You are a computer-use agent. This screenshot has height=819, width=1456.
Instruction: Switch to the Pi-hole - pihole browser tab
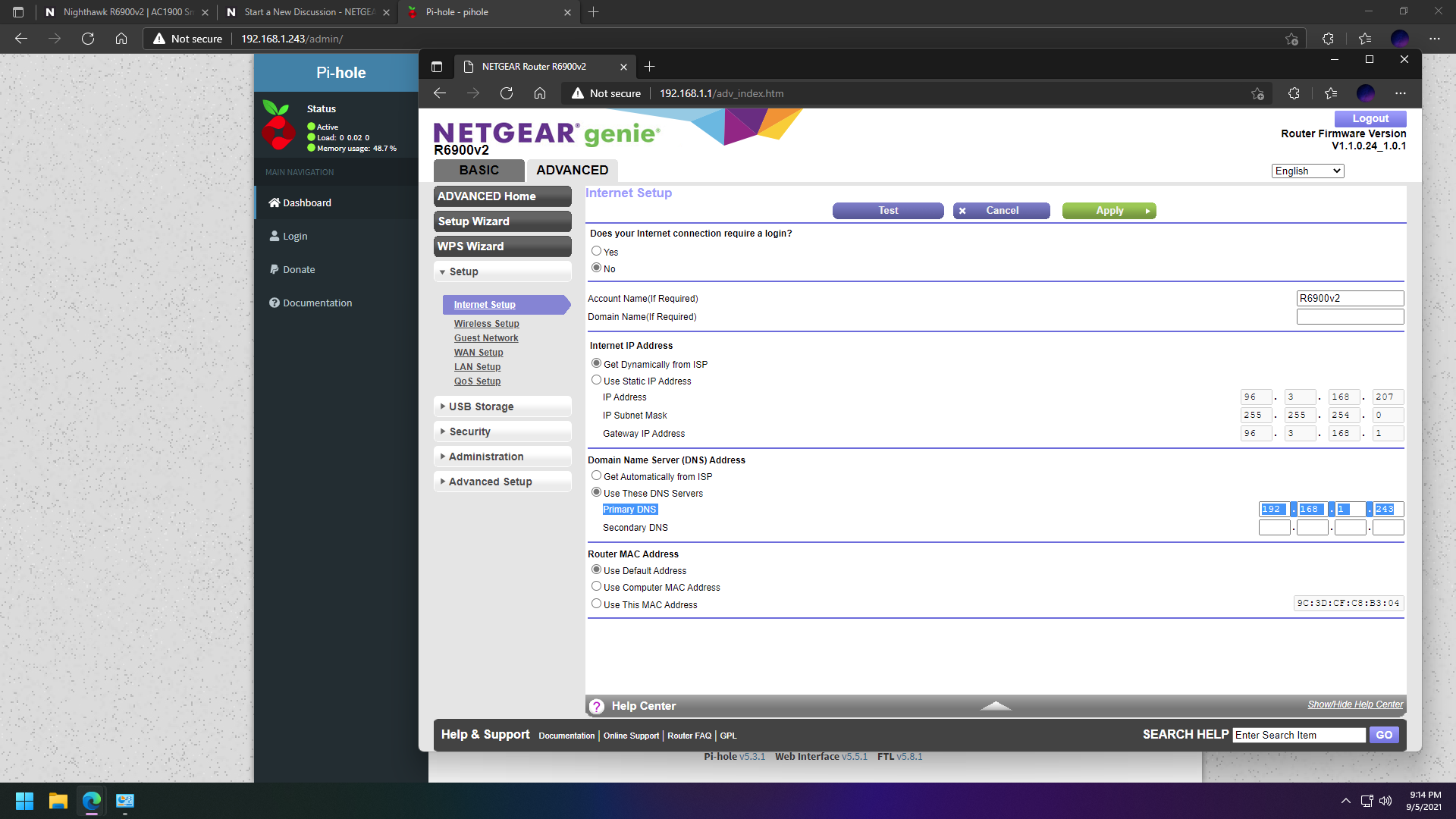[488, 12]
